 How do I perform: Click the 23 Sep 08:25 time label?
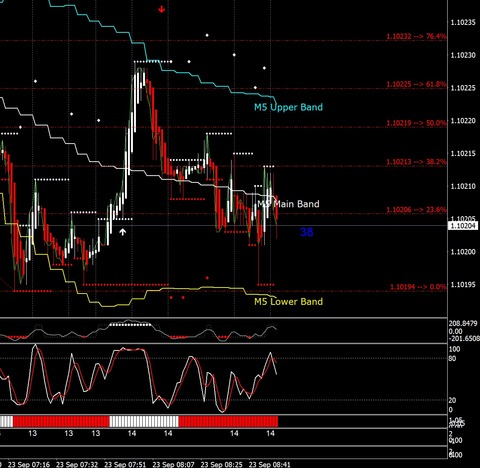[x=222, y=464]
